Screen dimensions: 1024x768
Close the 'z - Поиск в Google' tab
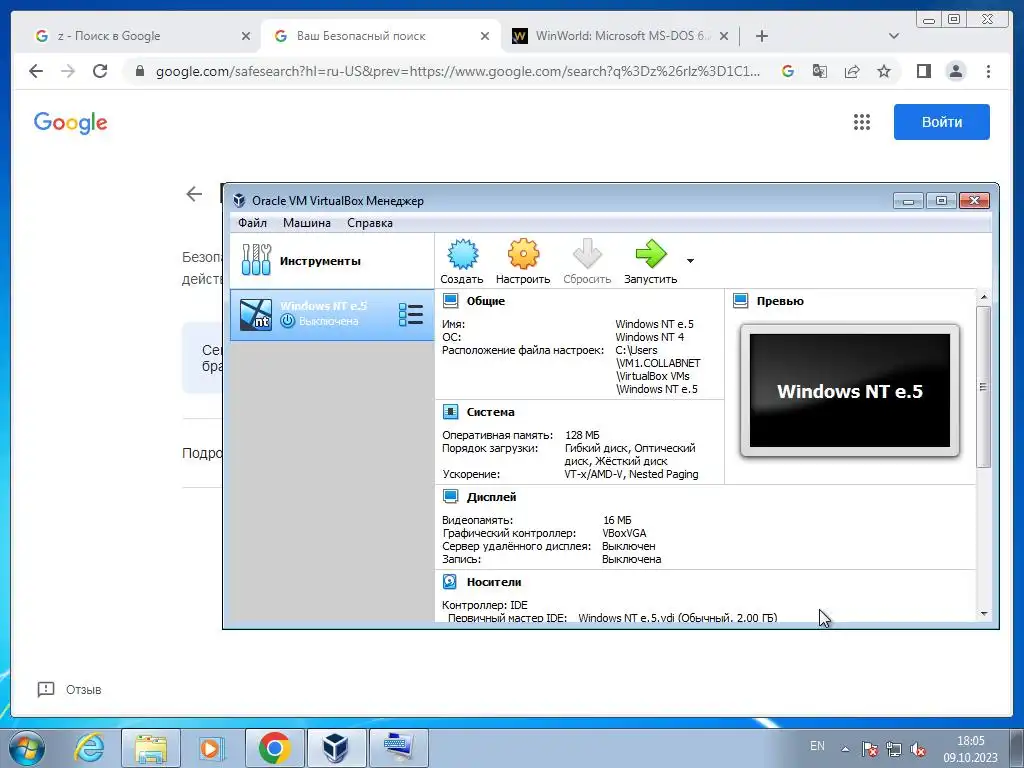coord(246,37)
